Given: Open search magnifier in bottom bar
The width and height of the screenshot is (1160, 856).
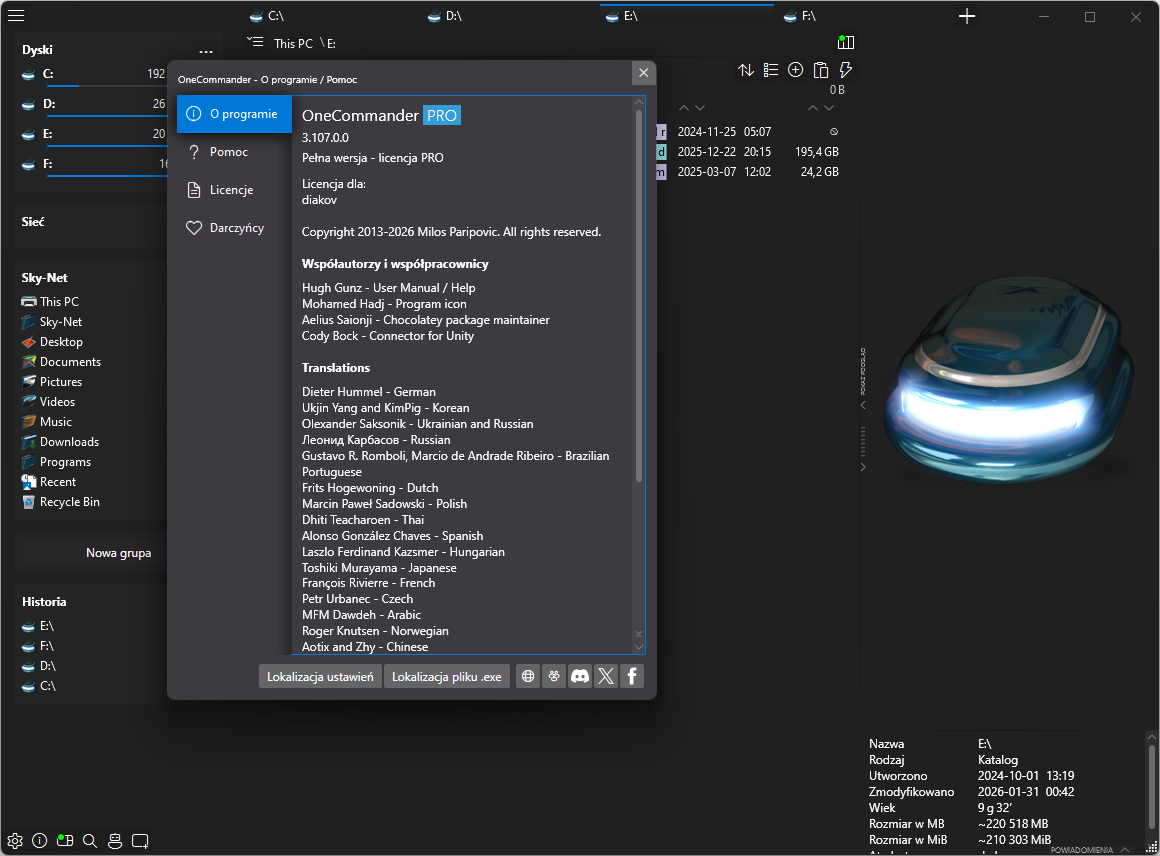Looking at the screenshot, I should point(90,840).
